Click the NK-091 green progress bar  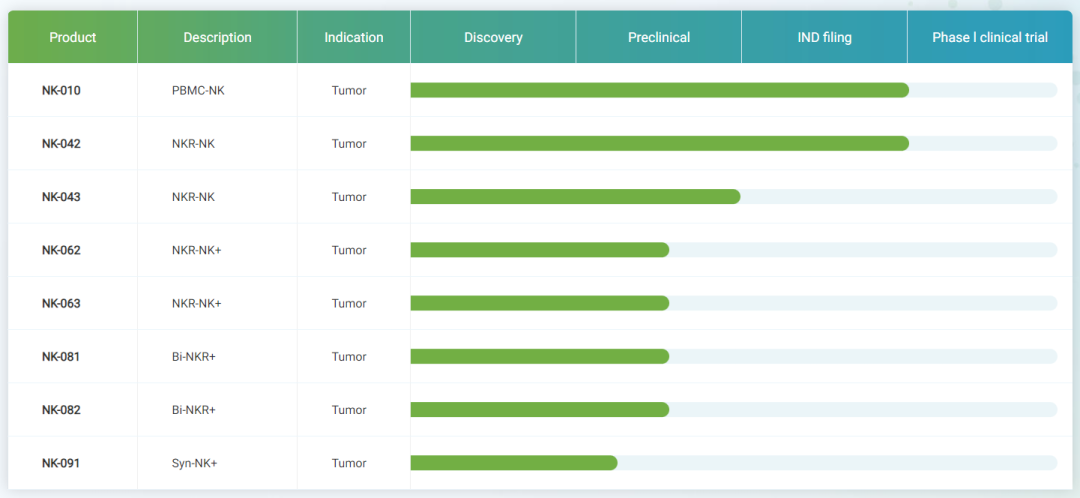(x=513, y=463)
